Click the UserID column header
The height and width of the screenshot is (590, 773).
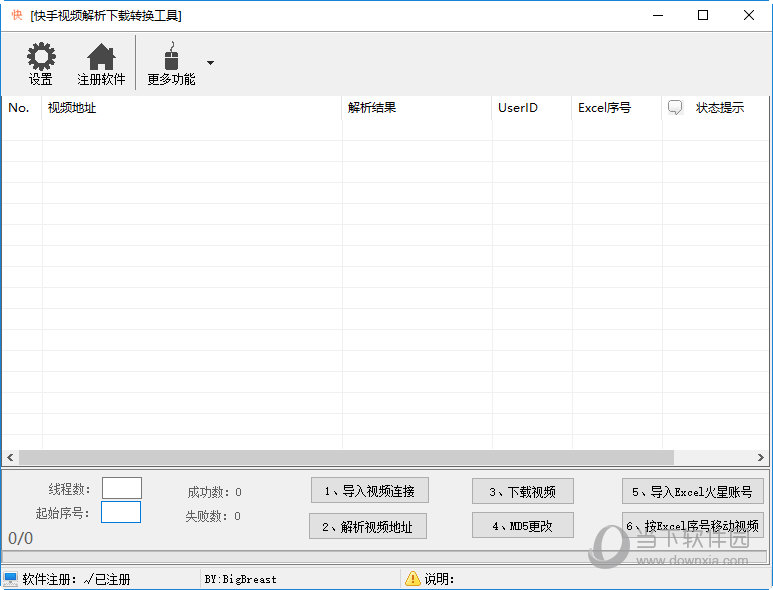(x=532, y=107)
